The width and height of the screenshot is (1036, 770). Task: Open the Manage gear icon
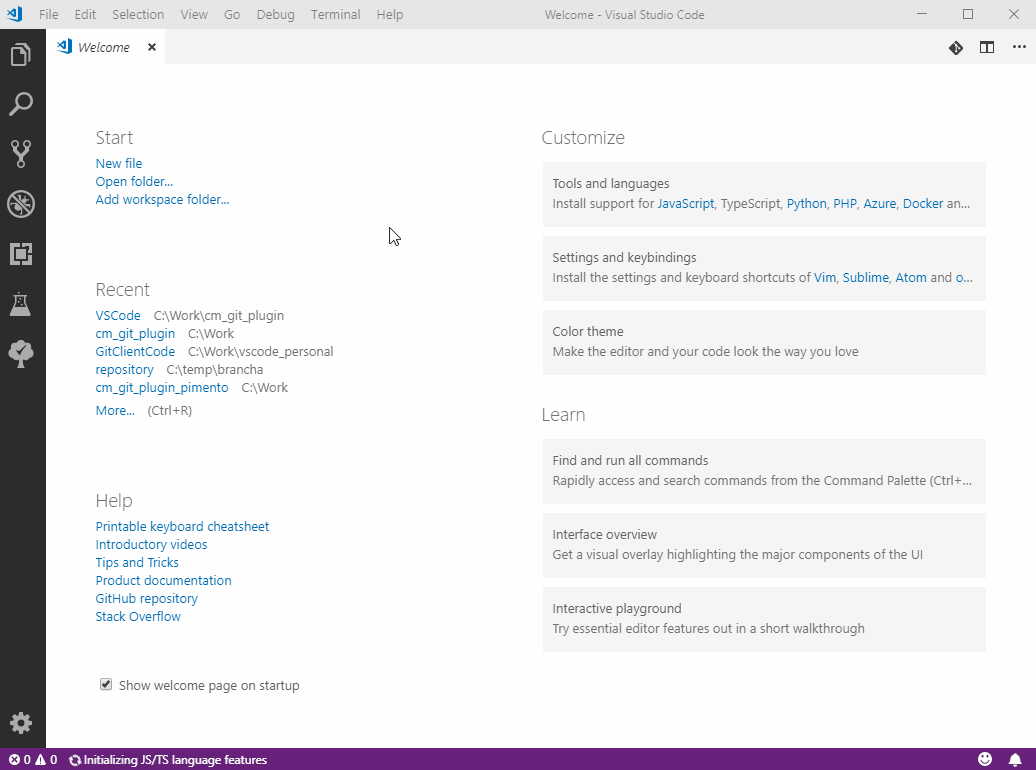pos(21,723)
